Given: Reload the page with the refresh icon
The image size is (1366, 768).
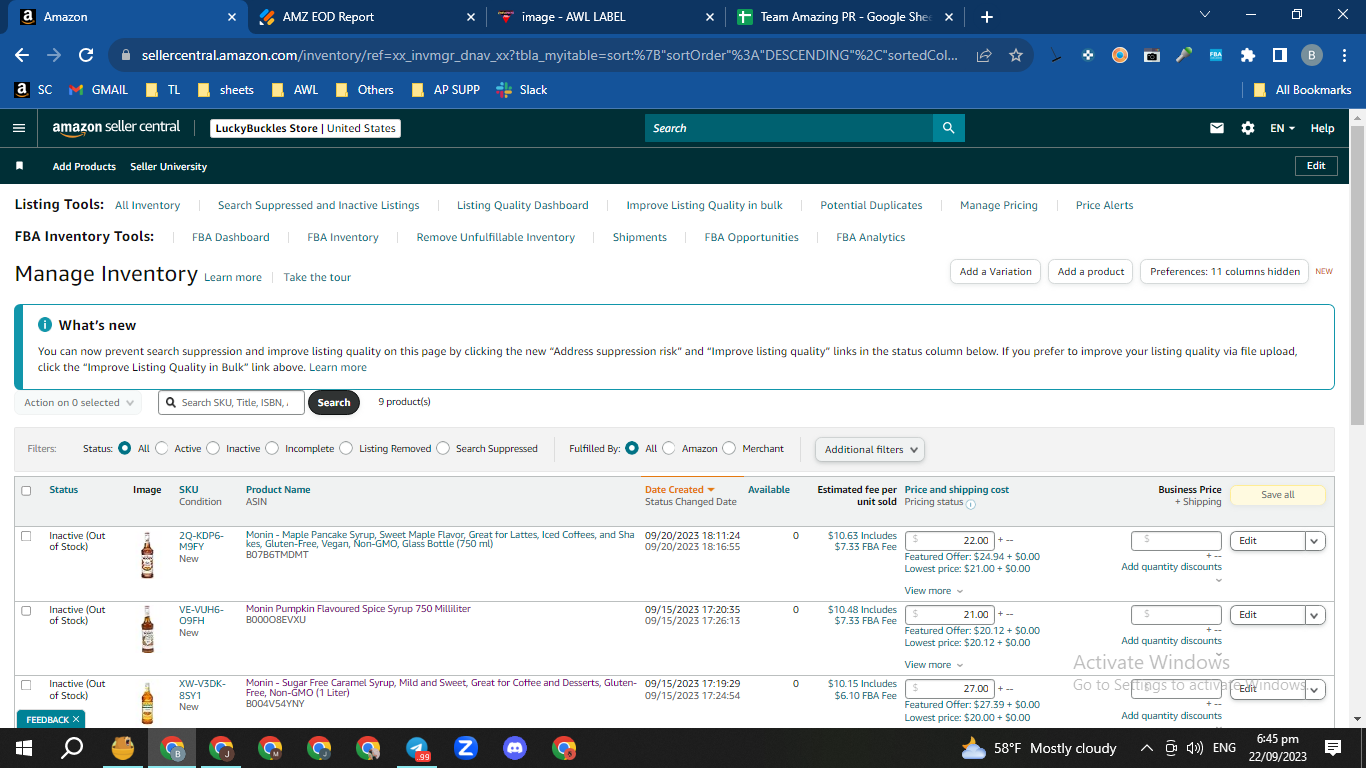Looking at the screenshot, I should (x=86, y=55).
